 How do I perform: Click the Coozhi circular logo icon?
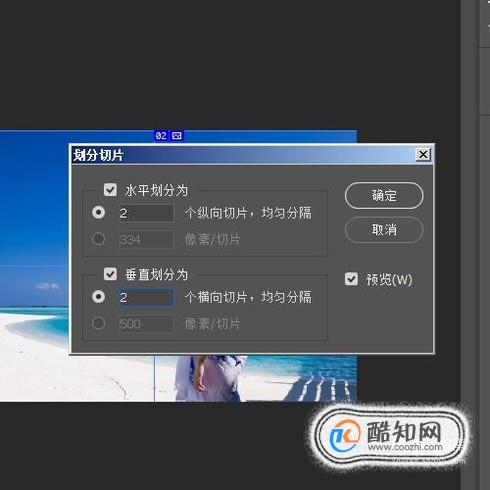tap(344, 435)
